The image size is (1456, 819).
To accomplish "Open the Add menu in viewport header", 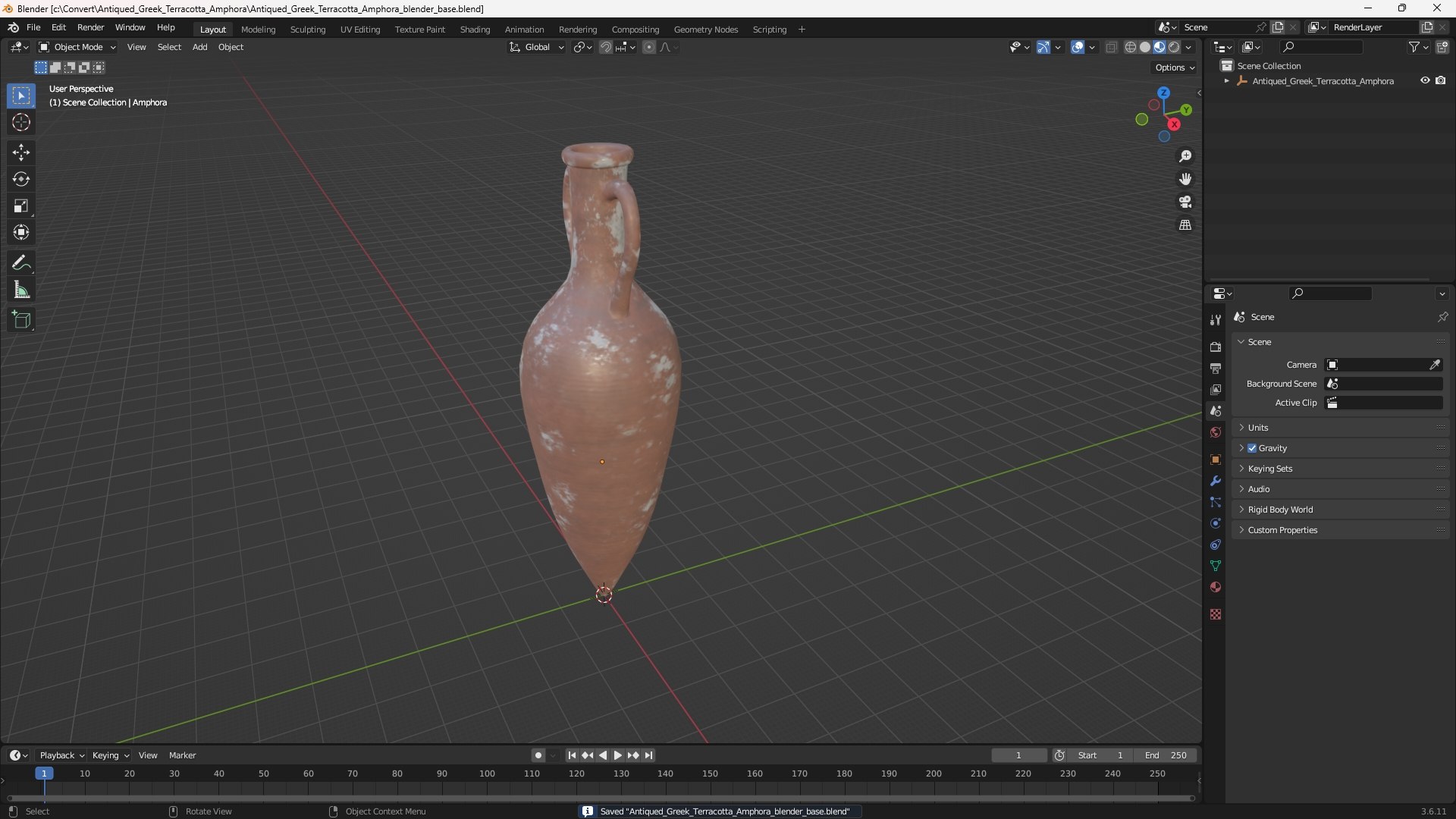I will 199,47.
